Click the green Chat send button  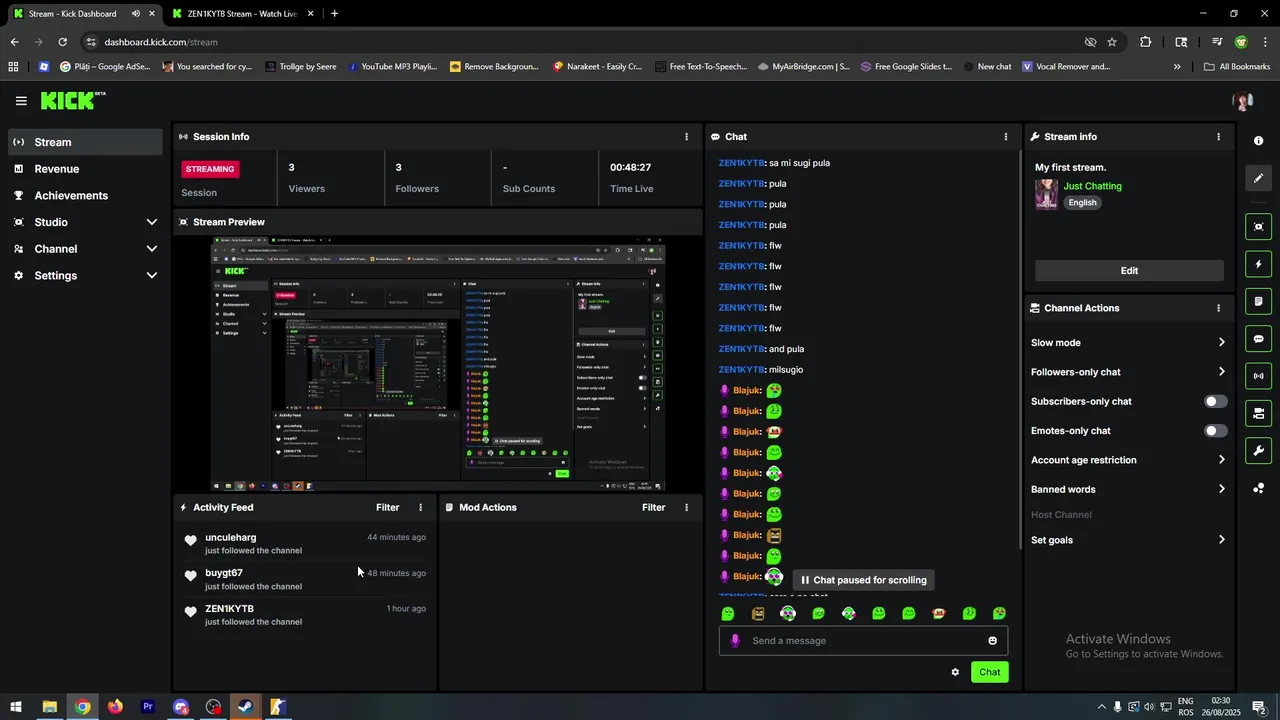(x=989, y=672)
